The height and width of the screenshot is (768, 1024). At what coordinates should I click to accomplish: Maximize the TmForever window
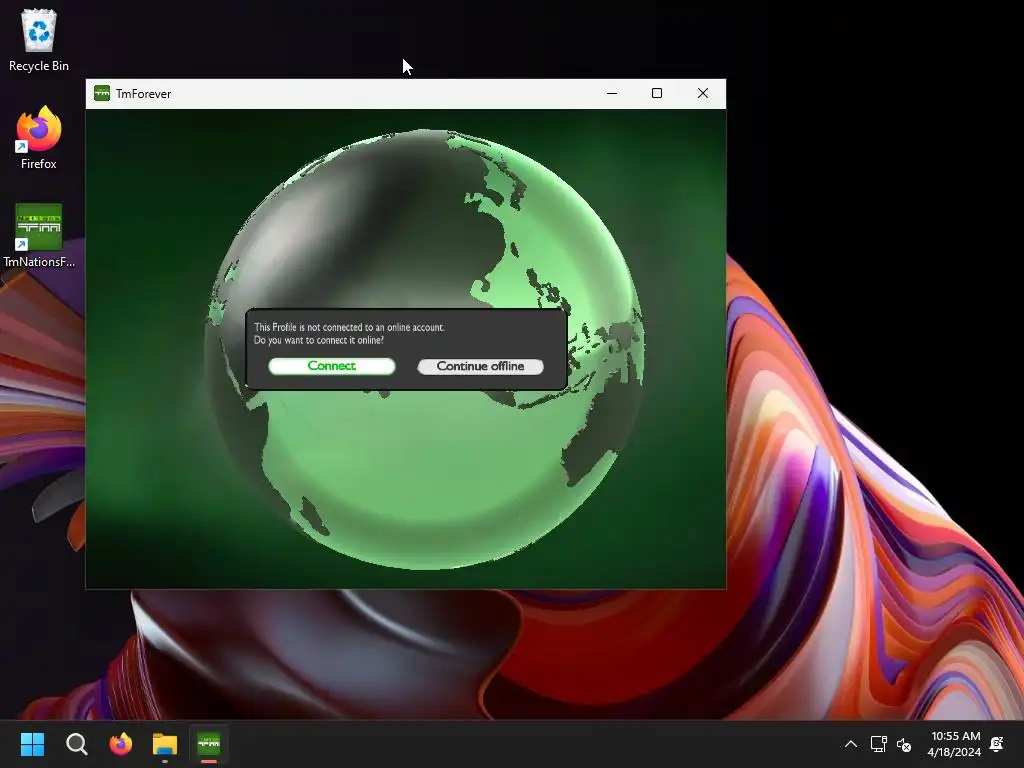click(x=657, y=93)
